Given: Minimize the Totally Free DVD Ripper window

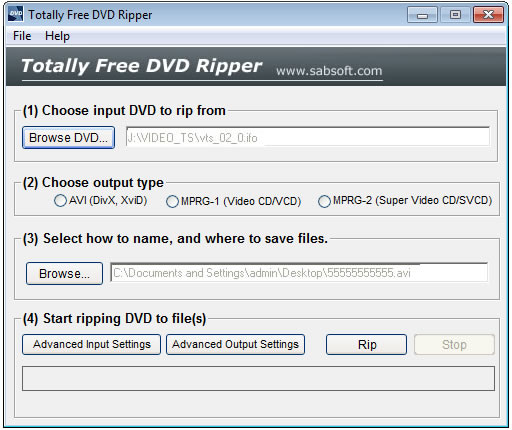Looking at the screenshot, I should coord(422,15).
